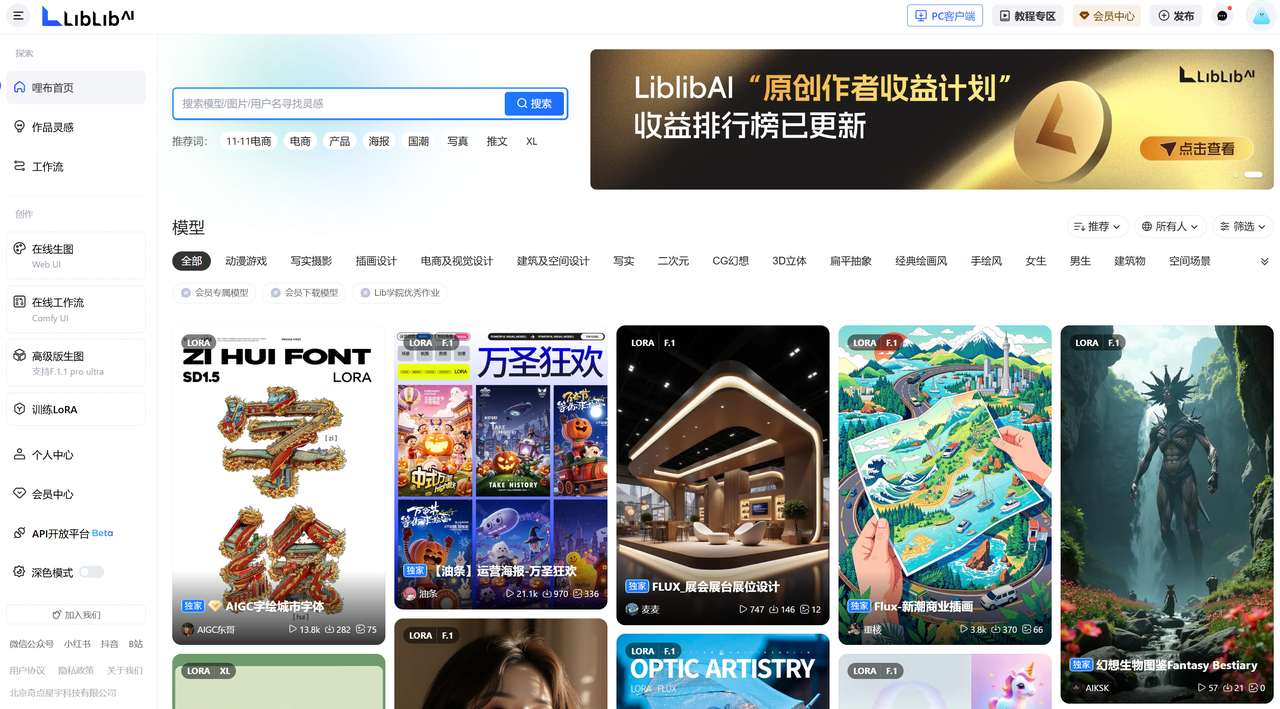
Task: Click recommended keyword XL
Action: [532, 141]
